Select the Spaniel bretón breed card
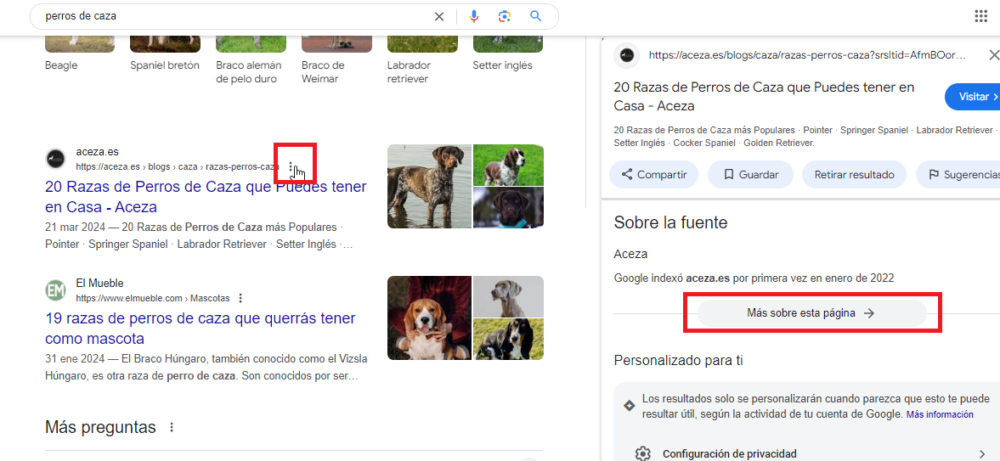Screen dimensions: 1000x461 [x=165, y=53]
